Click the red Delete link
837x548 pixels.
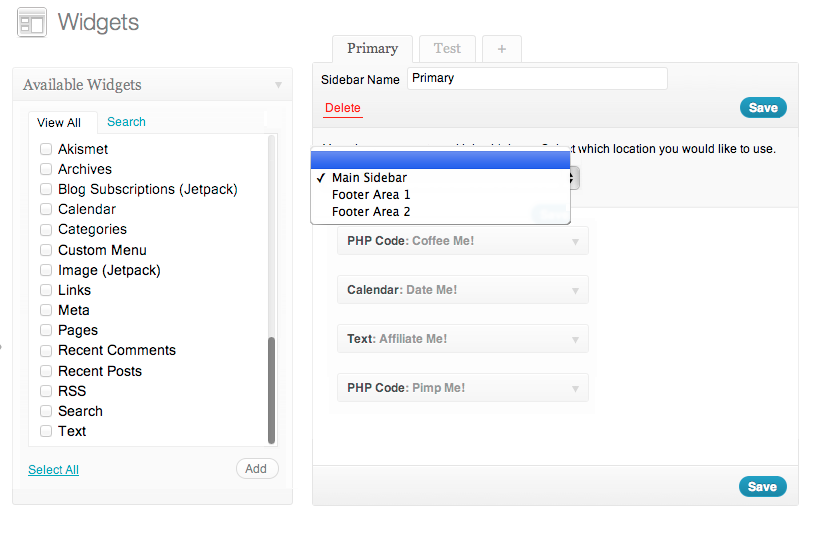pyautogui.click(x=342, y=108)
